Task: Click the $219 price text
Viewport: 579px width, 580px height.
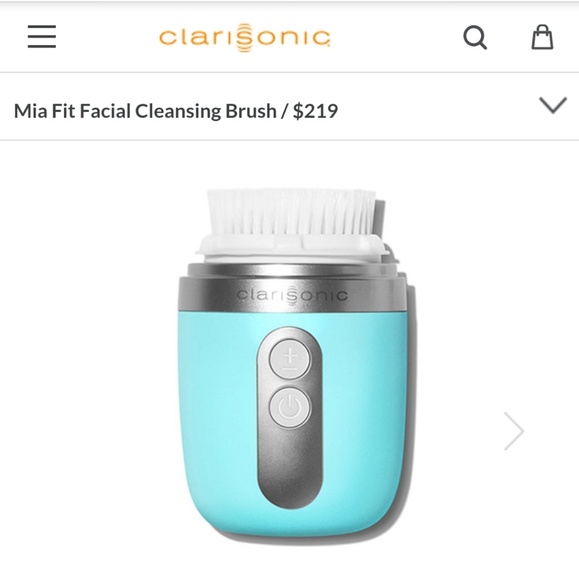Action: (x=315, y=111)
